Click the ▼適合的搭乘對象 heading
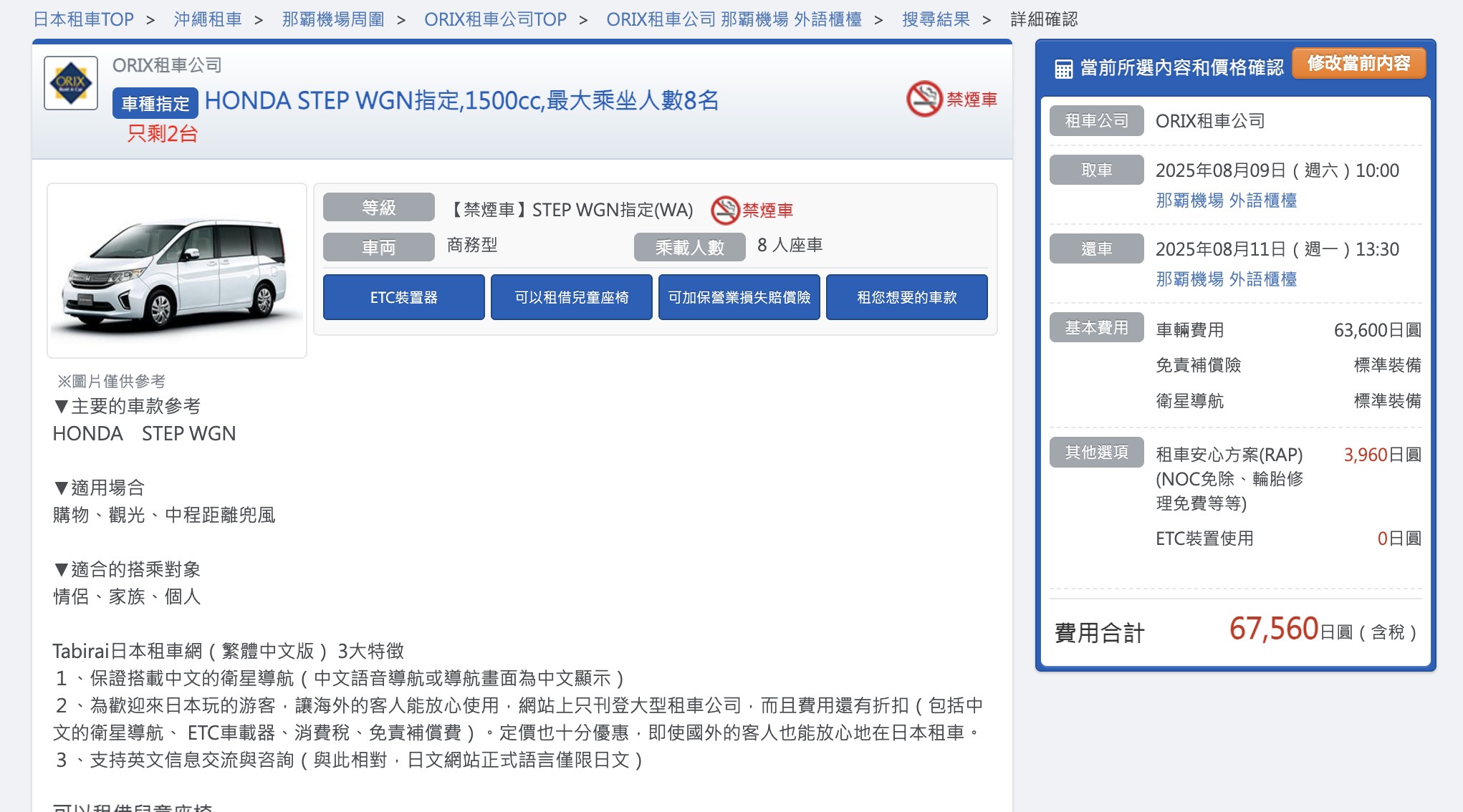Viewport: 1463px width, 812px height. point(127,570)
